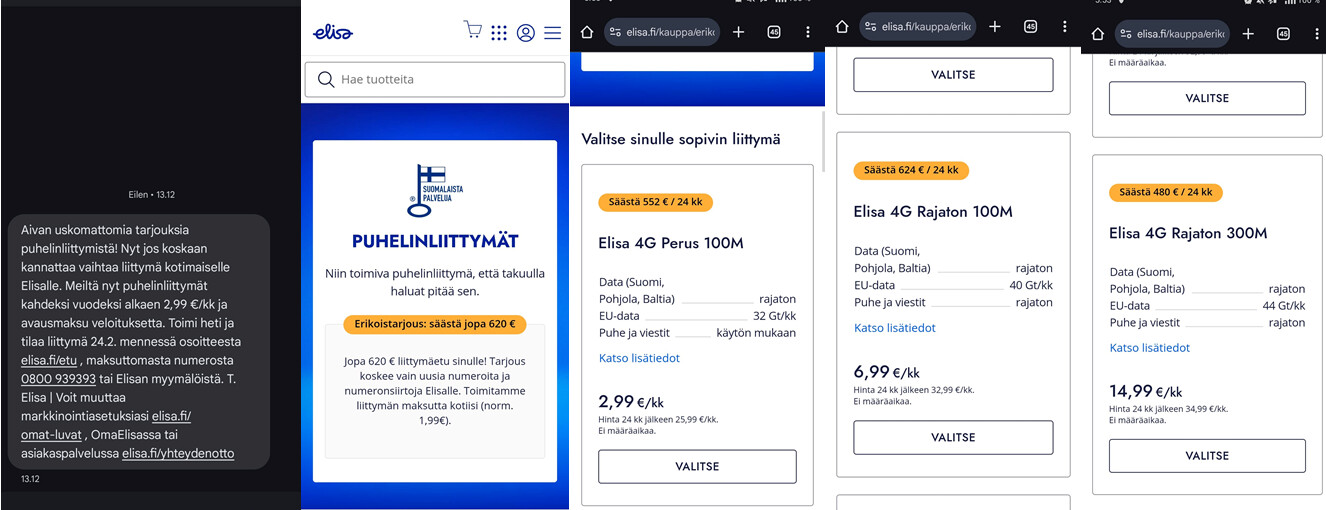Viewport: 1326px width, 510px height.
Task: Click the Suomalaista Palvelua key flag emblem
Action: (x=435, y=190)
